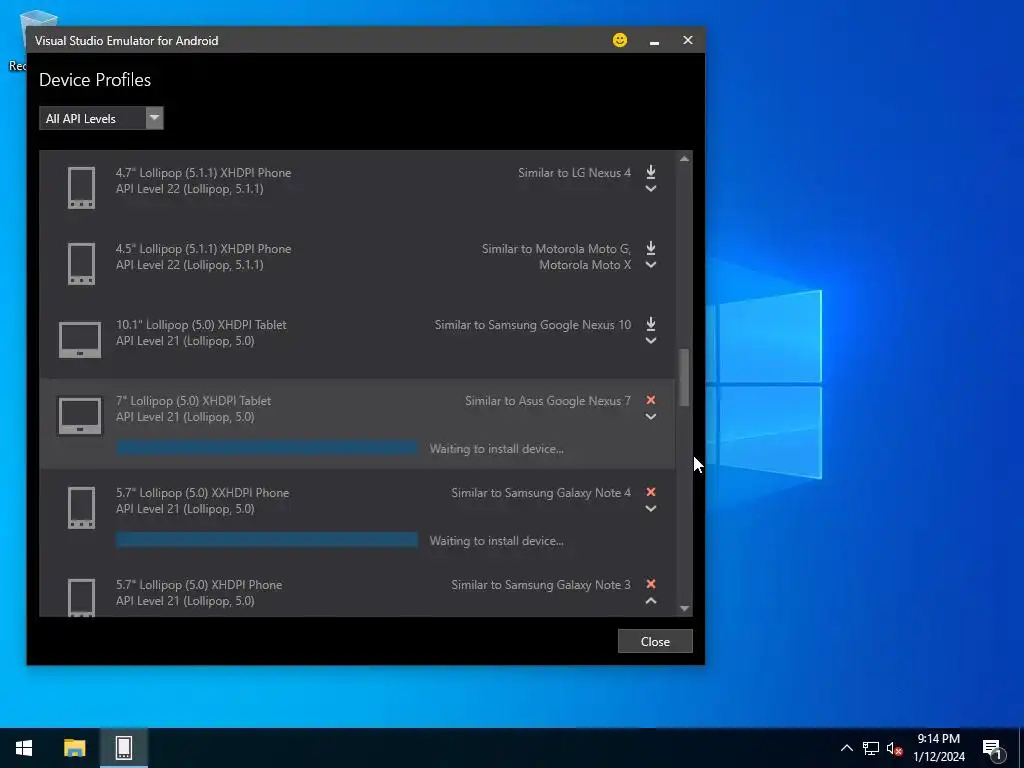Select the 4.7" Lollipop (5.1.1) phone icon
1024x768 pixels.
click(x=82, y=188)
